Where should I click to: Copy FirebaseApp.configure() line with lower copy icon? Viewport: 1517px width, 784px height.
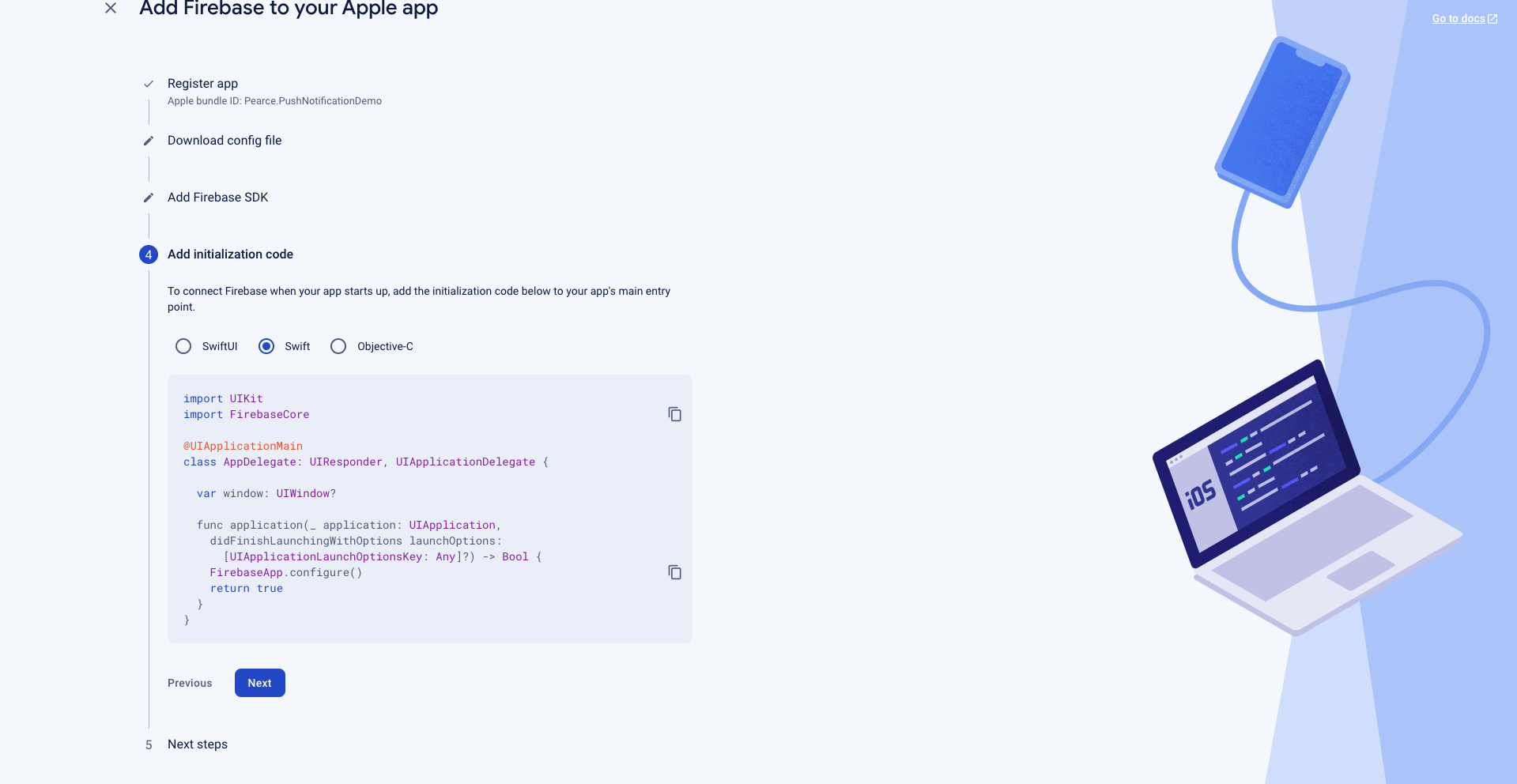pyautogui.click(x=674, y=572)
